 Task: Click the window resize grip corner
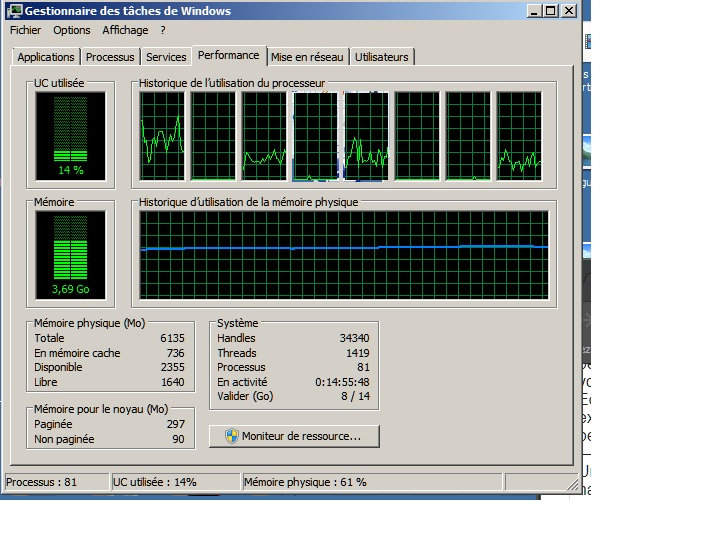click(x=573, y=485)
